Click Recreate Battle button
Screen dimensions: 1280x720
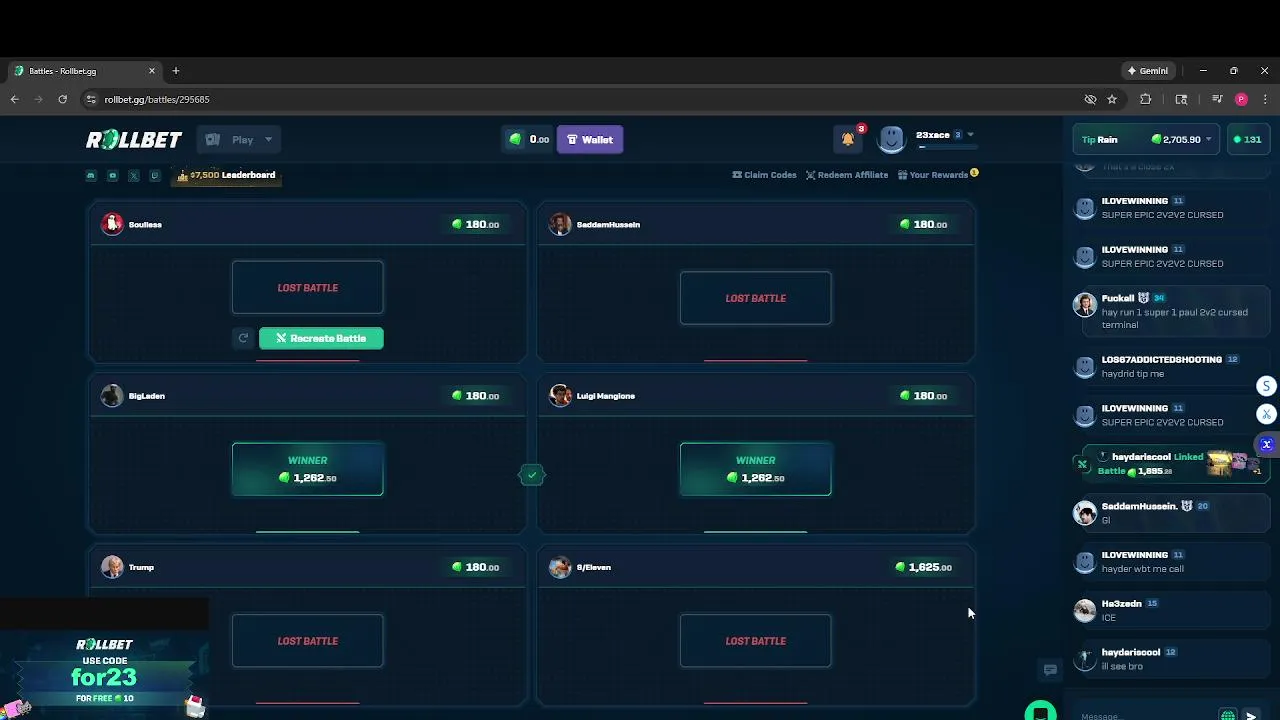pyautogui.click(x=321, y=338)
